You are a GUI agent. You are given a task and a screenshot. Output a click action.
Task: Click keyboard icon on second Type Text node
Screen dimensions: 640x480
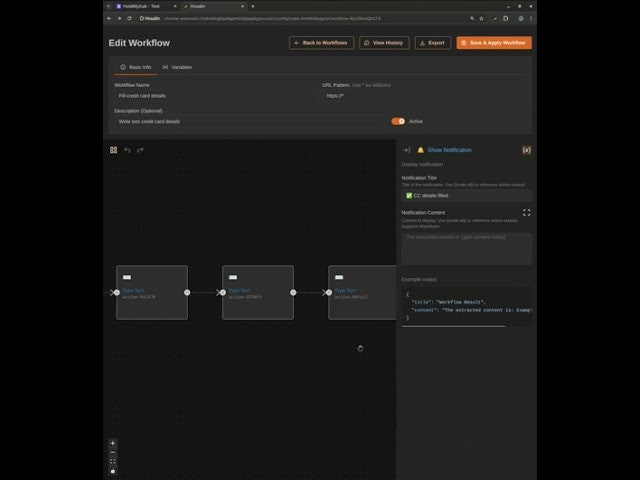click(x=233, y=278)
